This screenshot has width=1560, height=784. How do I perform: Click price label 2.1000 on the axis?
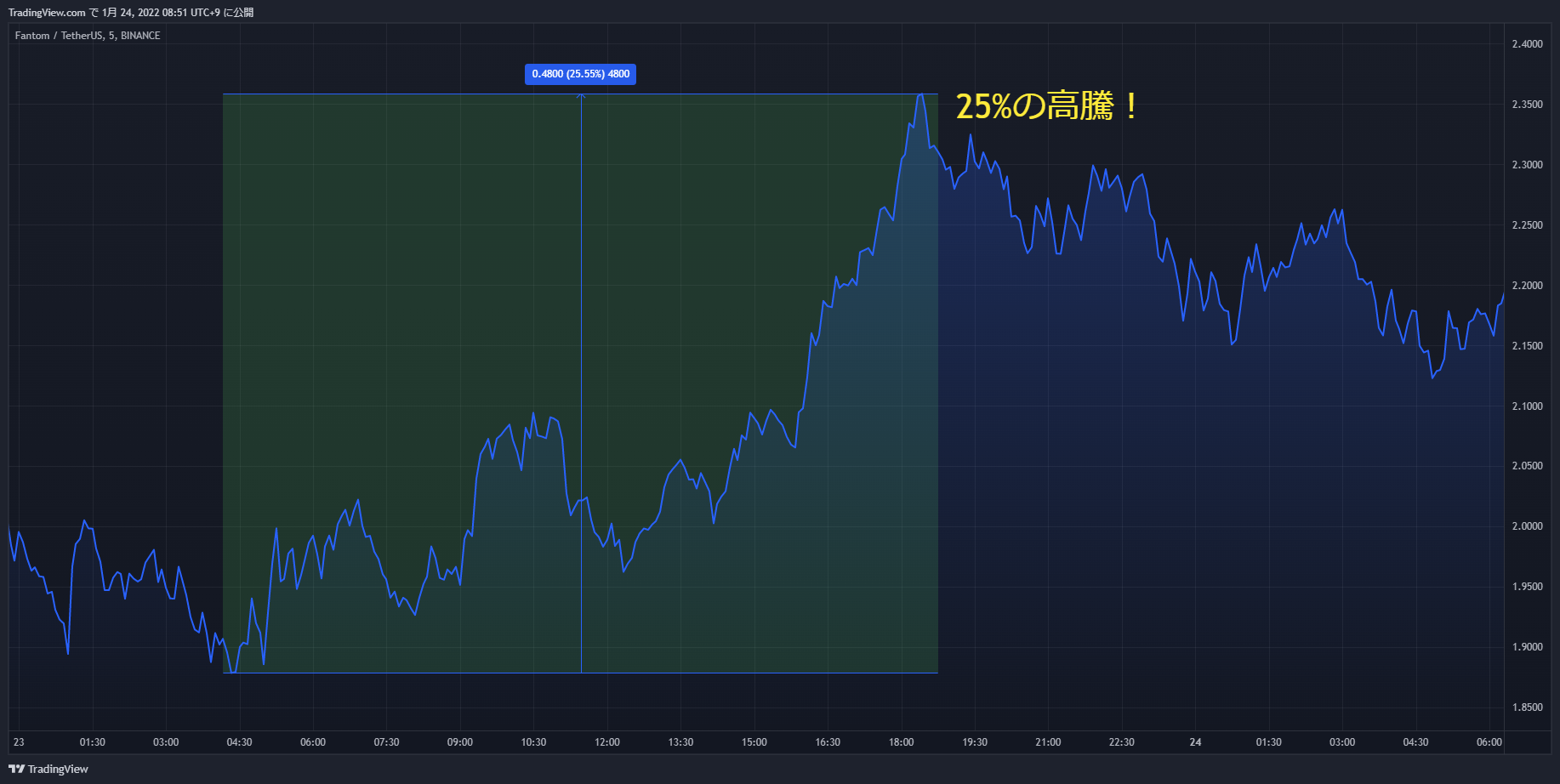(1527, 406)
